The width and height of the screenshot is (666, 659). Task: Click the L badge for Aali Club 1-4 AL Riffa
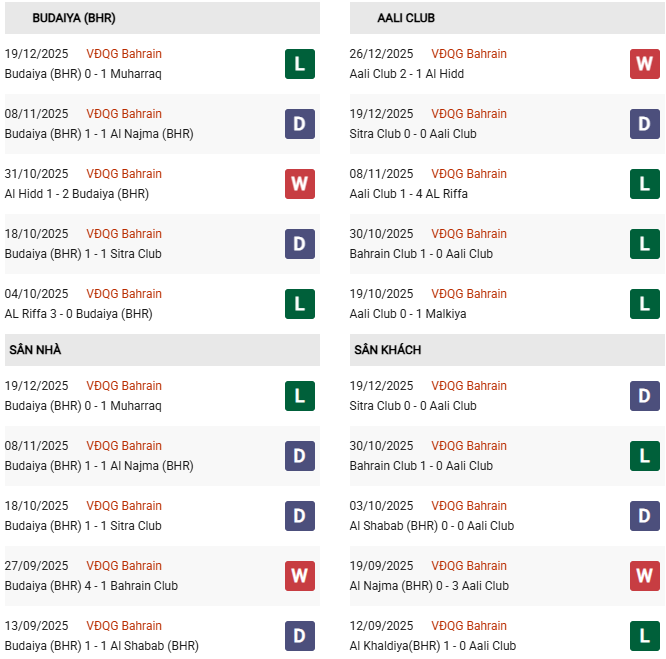click(645, 184)
